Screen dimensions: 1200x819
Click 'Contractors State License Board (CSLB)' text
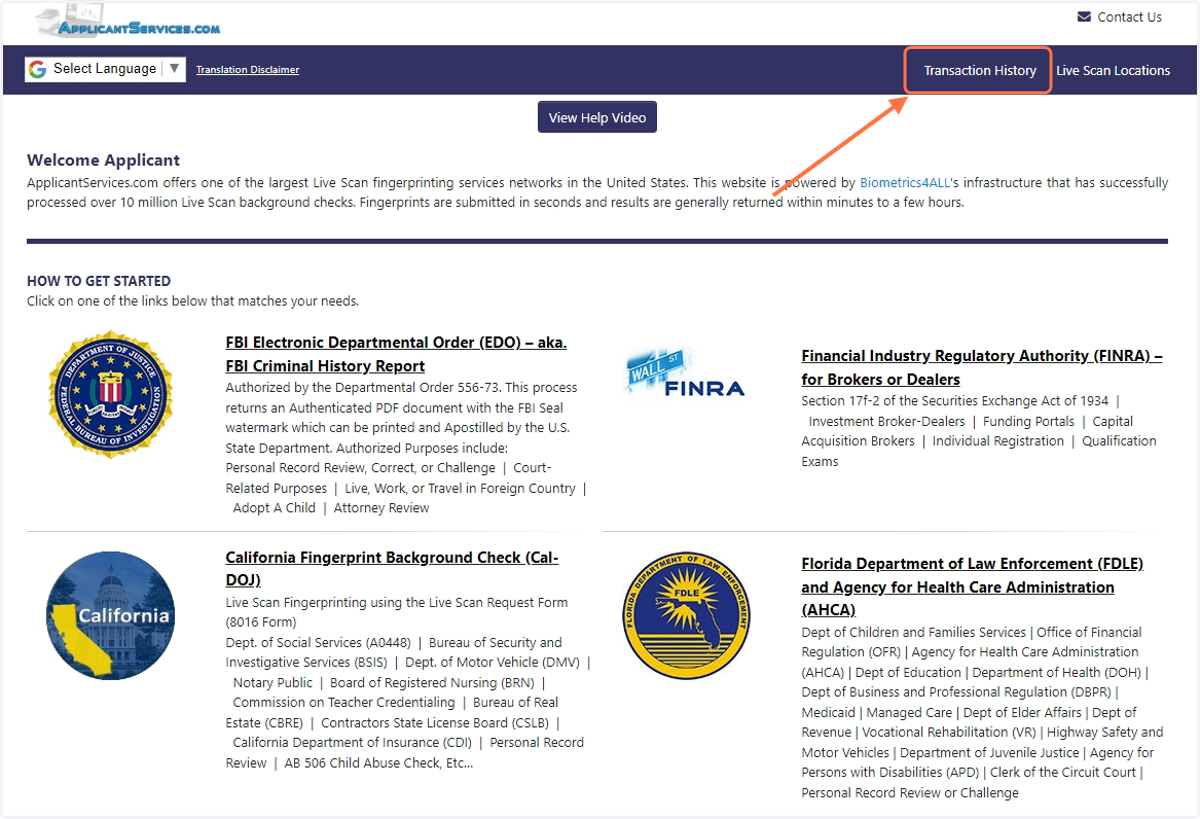435,723
